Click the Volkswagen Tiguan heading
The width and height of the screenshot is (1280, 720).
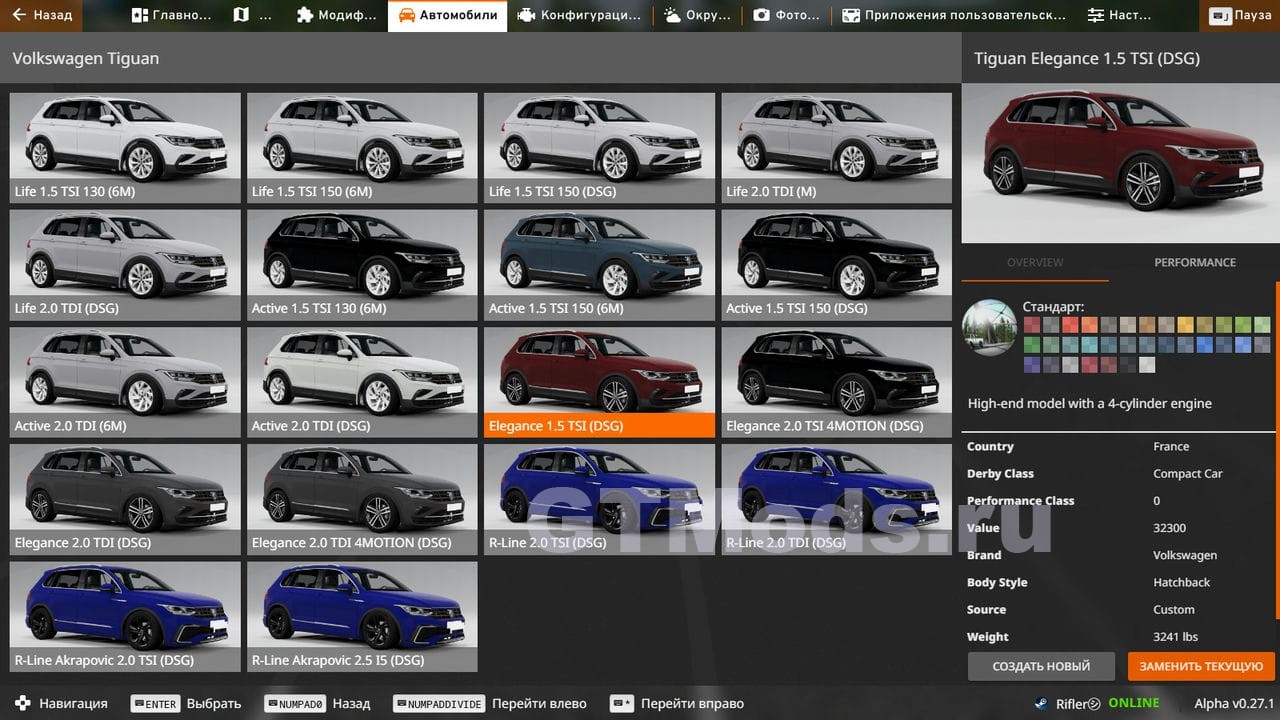tap(86, 58)
